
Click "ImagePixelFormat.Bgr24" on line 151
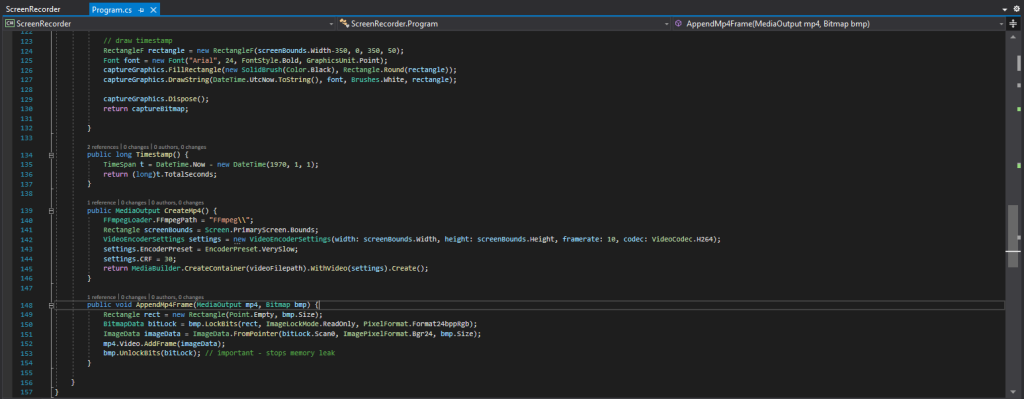pos(391,334)
